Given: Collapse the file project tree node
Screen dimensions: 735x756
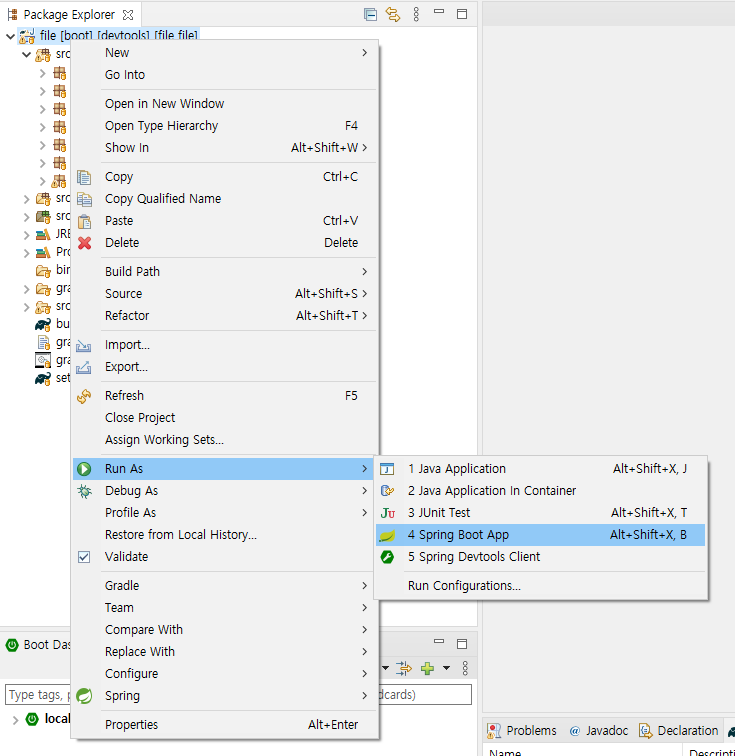Looking at the screenshot, I should pyautogui.click(x=10, y=36).
